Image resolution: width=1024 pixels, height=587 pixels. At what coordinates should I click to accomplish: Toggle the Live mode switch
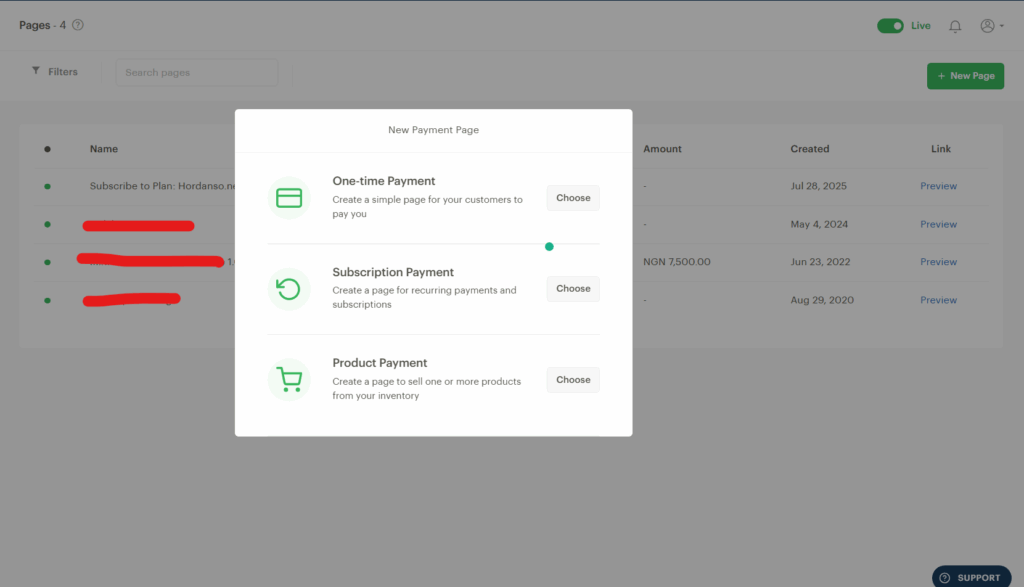[x=890, y=25]
